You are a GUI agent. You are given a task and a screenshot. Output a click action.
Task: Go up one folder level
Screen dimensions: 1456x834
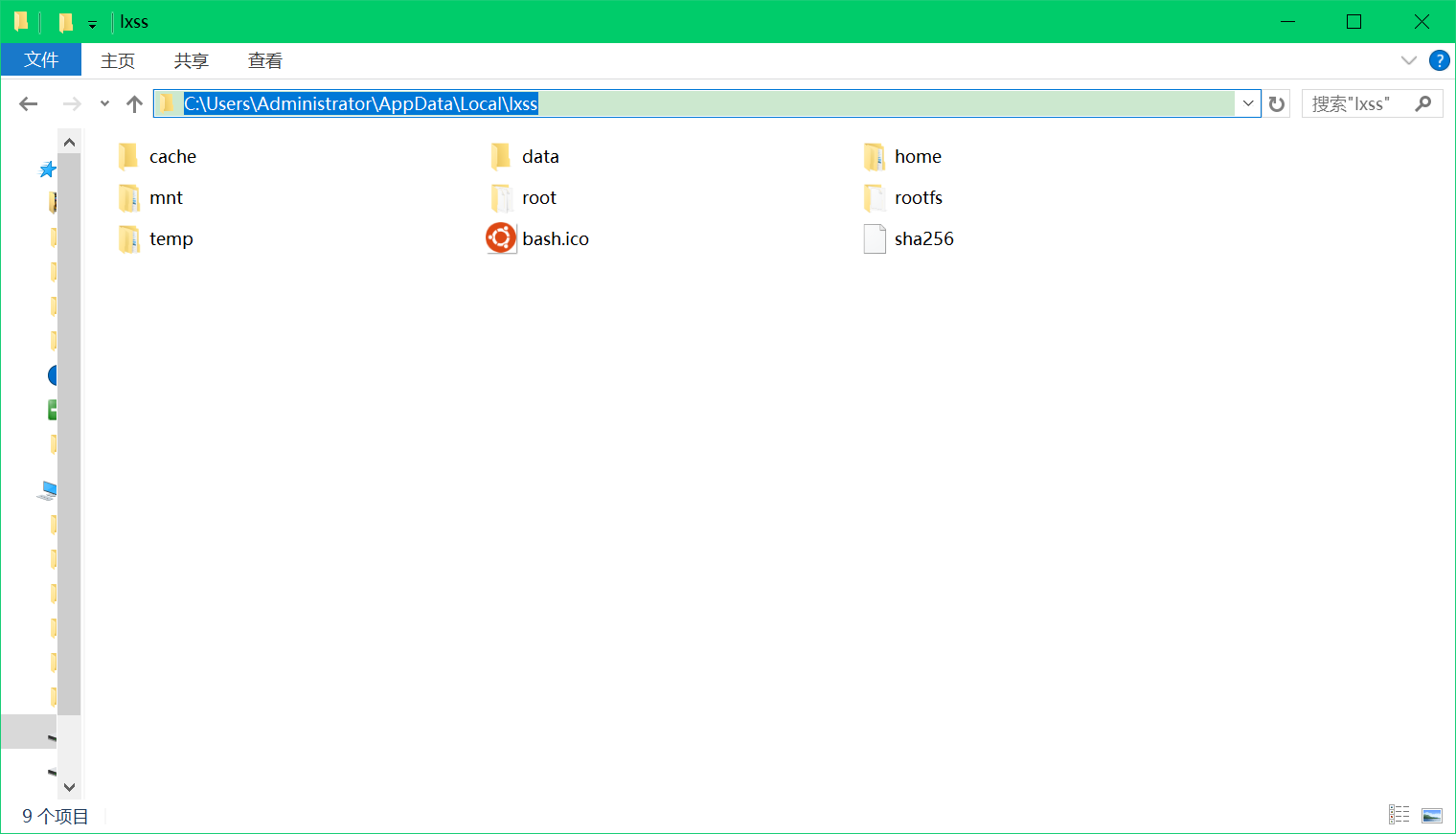(134, 103)
